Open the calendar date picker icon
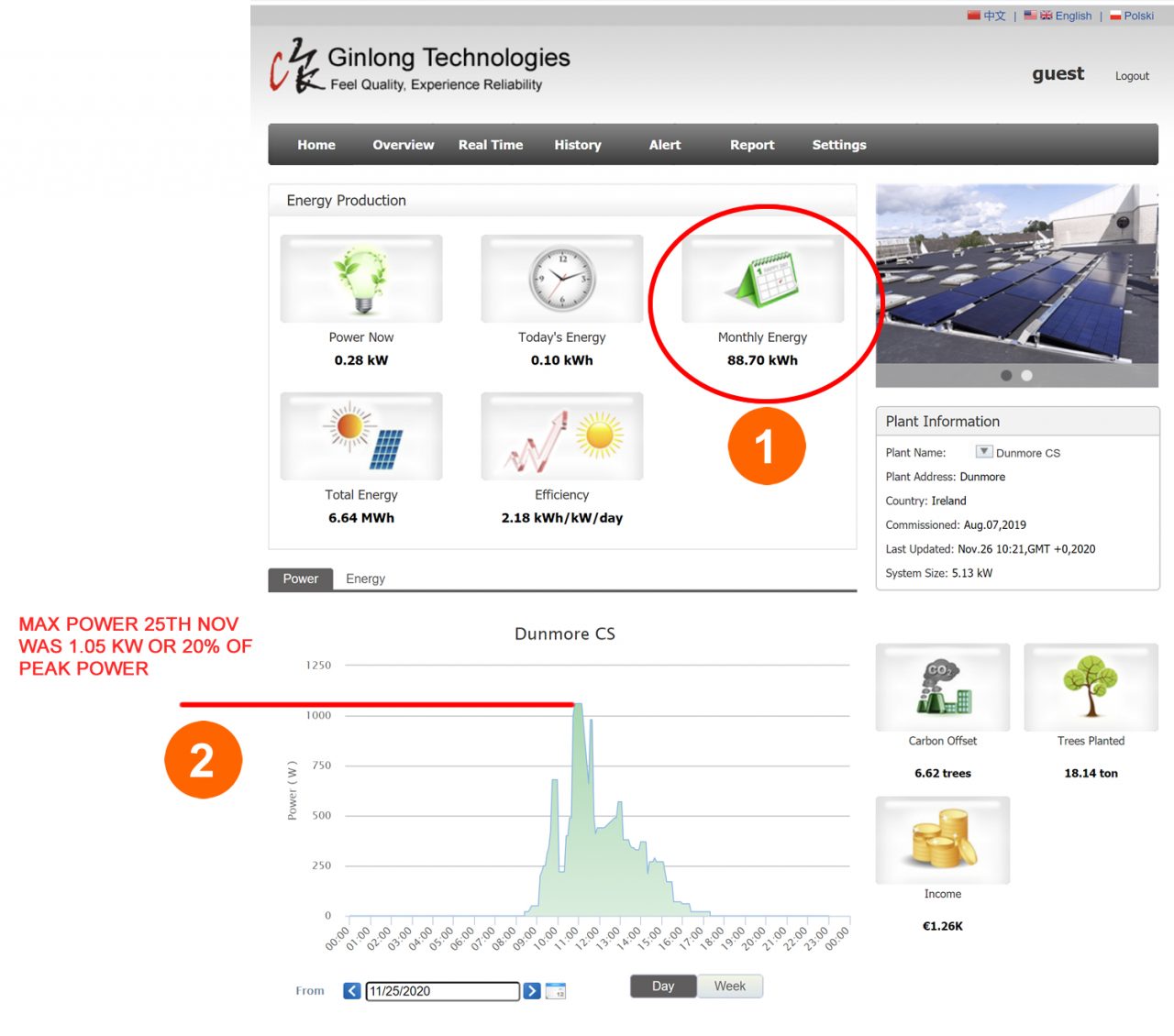Viewport: 1174px width, 1036px height. tap(556, 991)
